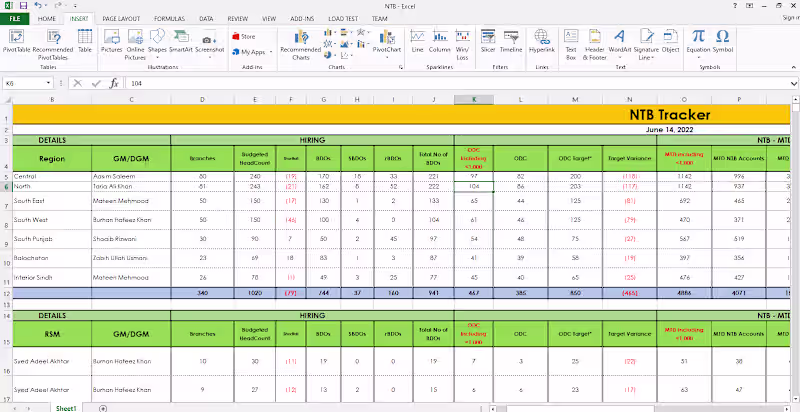Screen dimensions: 800x412
Task: Insert a PivotTable
Action: 17,42
